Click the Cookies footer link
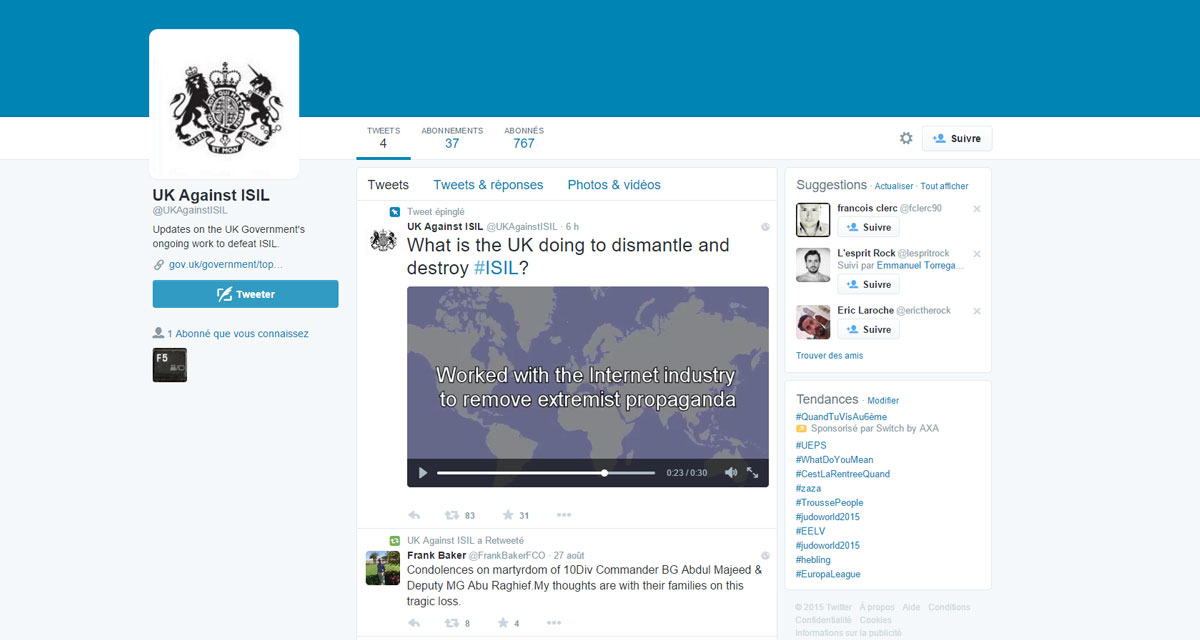 coord(875,620)
